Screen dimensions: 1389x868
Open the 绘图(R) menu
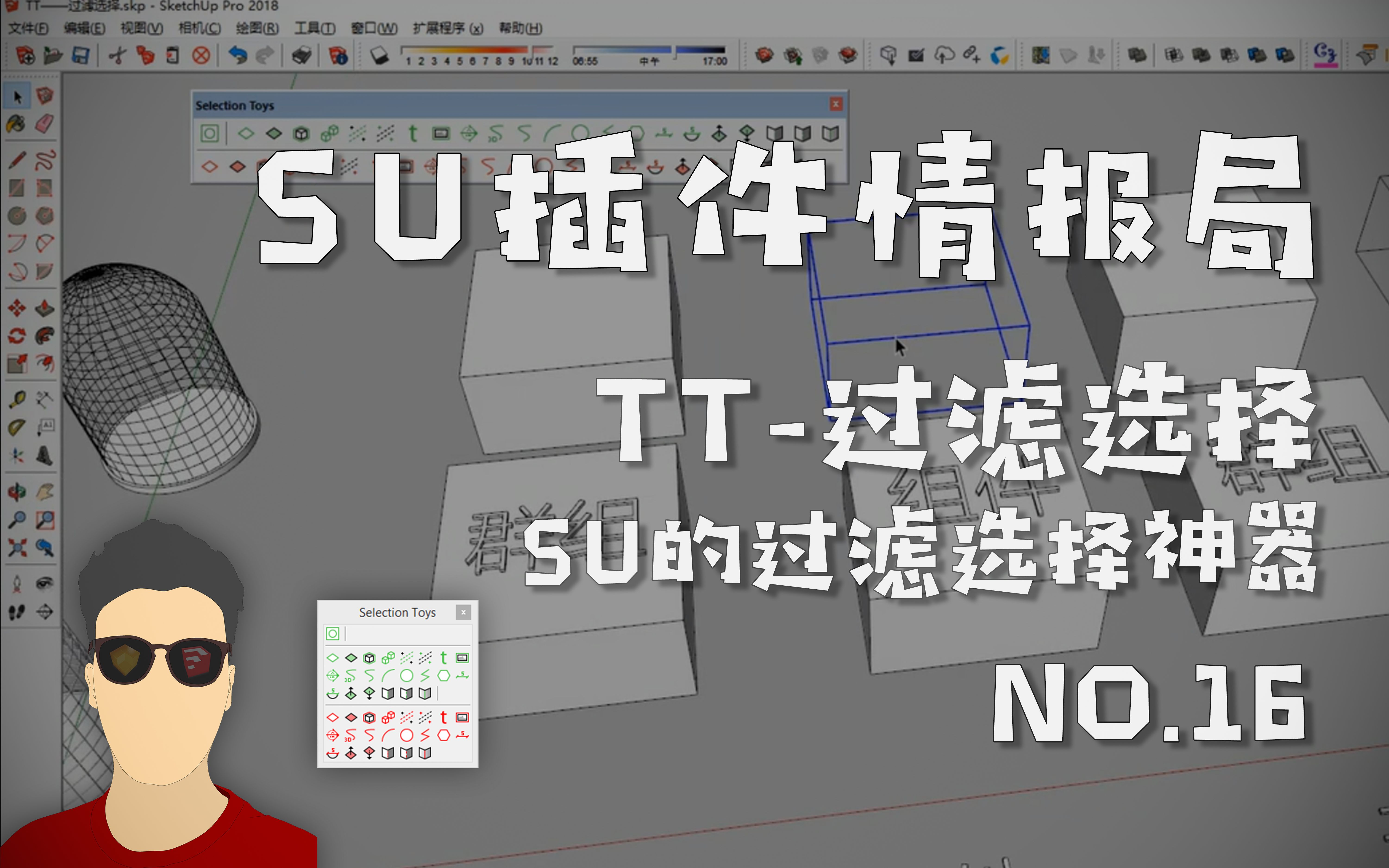click(257, 28)
